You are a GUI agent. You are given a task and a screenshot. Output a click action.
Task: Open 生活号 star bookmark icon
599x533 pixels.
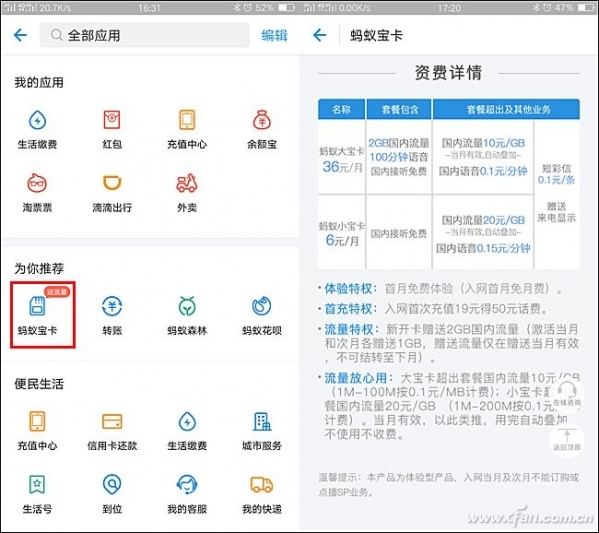point(37,494)
